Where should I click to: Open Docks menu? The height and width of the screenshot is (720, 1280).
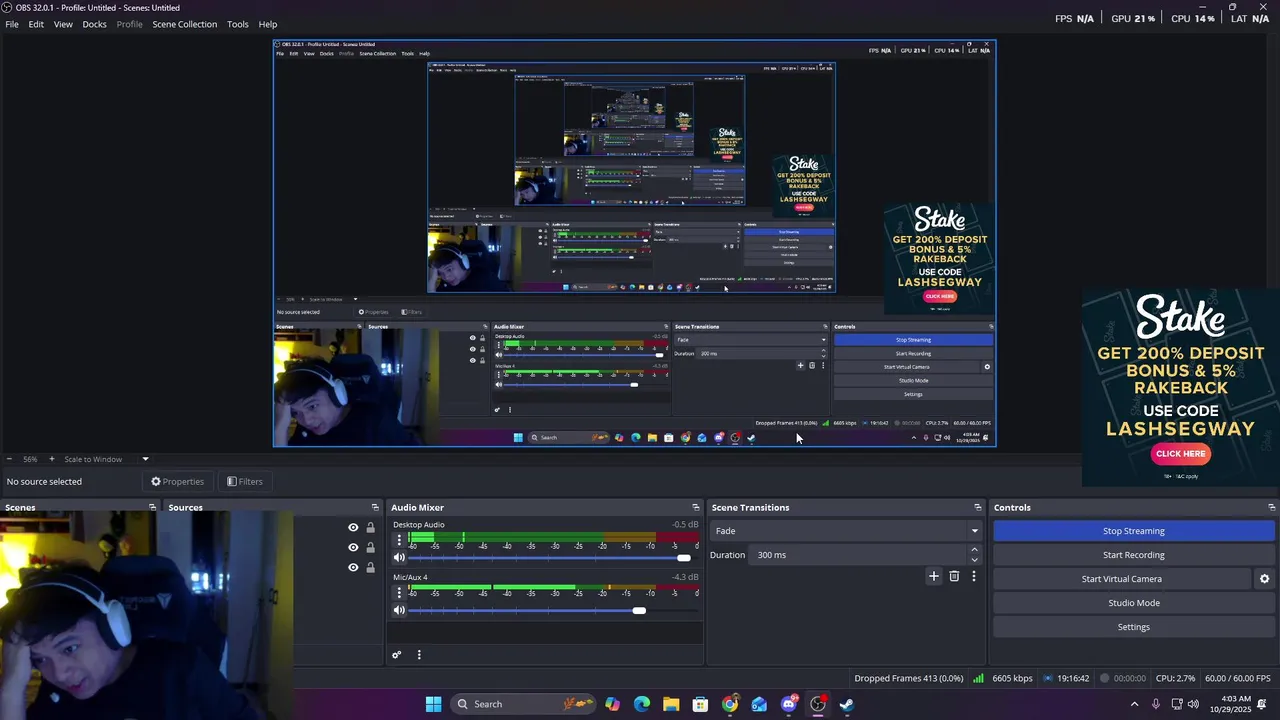(x=94, y=24)
